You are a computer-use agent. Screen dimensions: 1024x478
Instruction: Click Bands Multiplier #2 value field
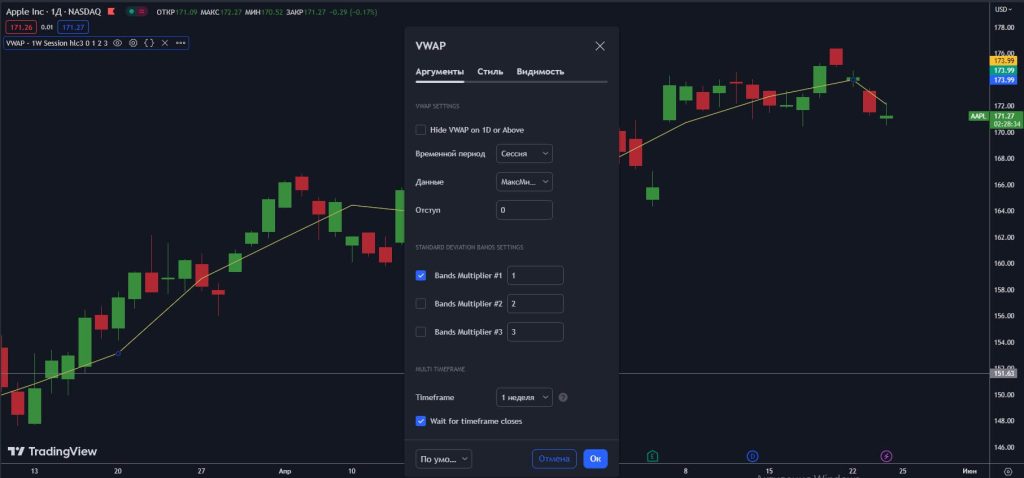(535, 304)
